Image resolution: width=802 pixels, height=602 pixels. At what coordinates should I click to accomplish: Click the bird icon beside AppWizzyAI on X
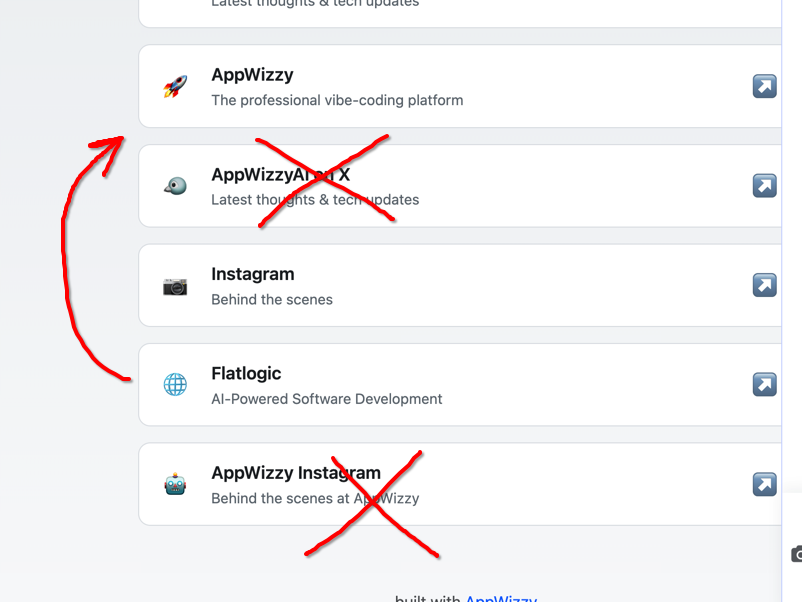tap(175, 186)
